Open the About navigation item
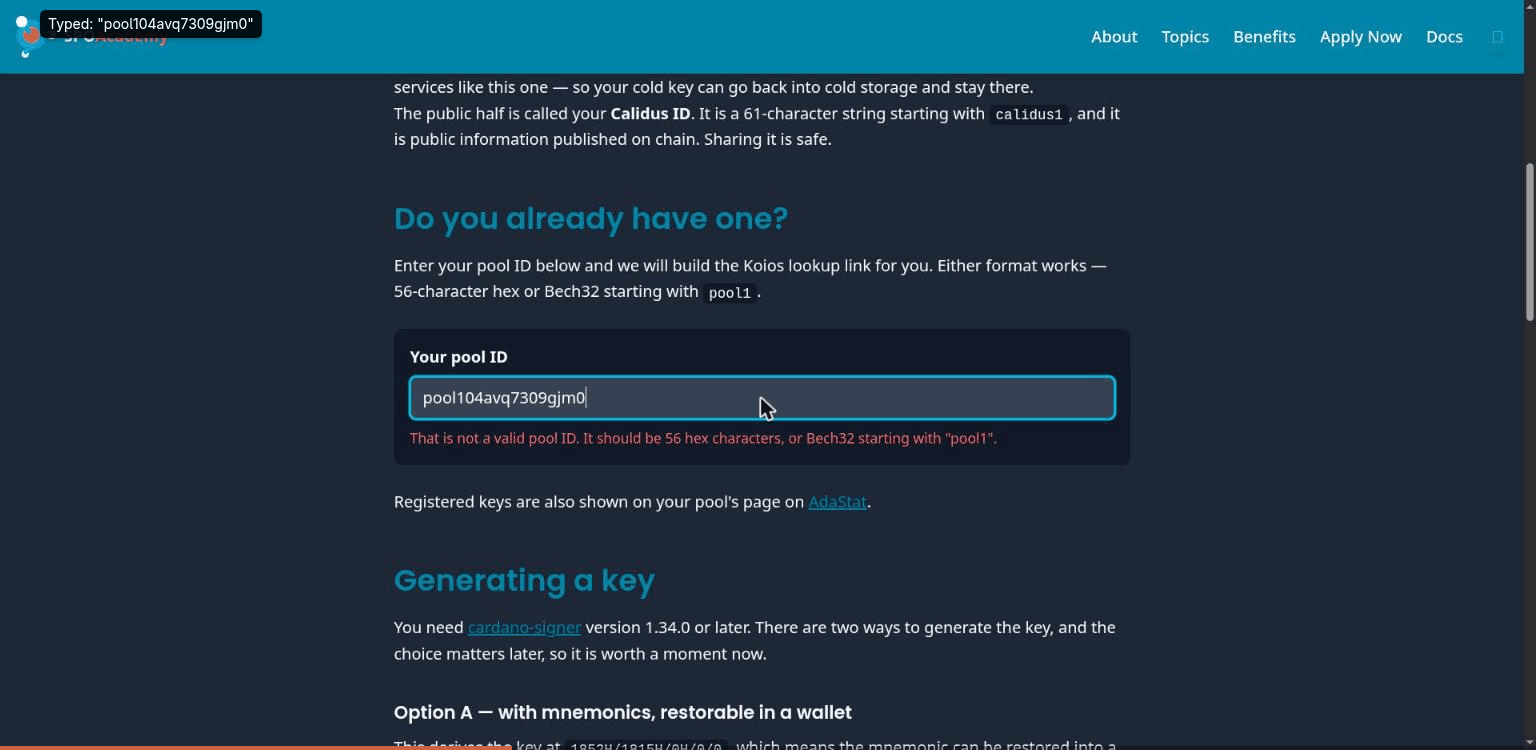This screenshot has height=750, width=1536. point(1114,37)
